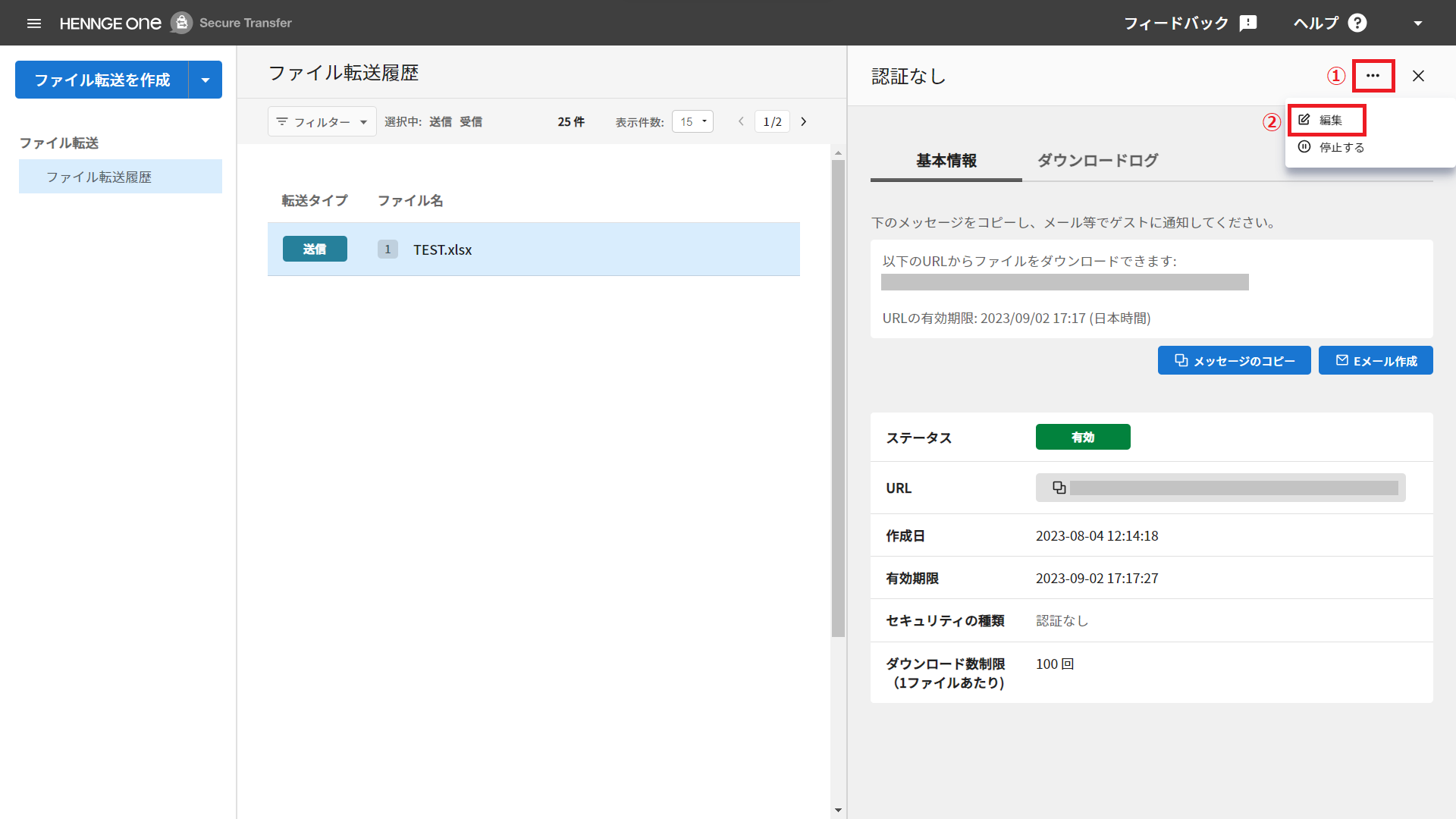This screenshot has width=1456, height=819.
Task: Click the 有効期限 value 2023-09-02 17:17:27
Action: point(1097,578)
